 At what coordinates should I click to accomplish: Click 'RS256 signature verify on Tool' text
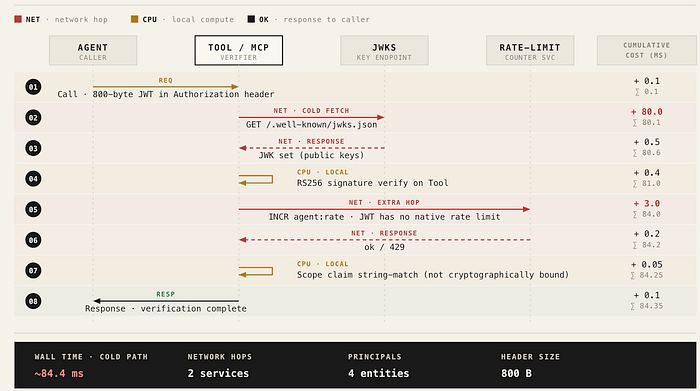tap(372, 183)
